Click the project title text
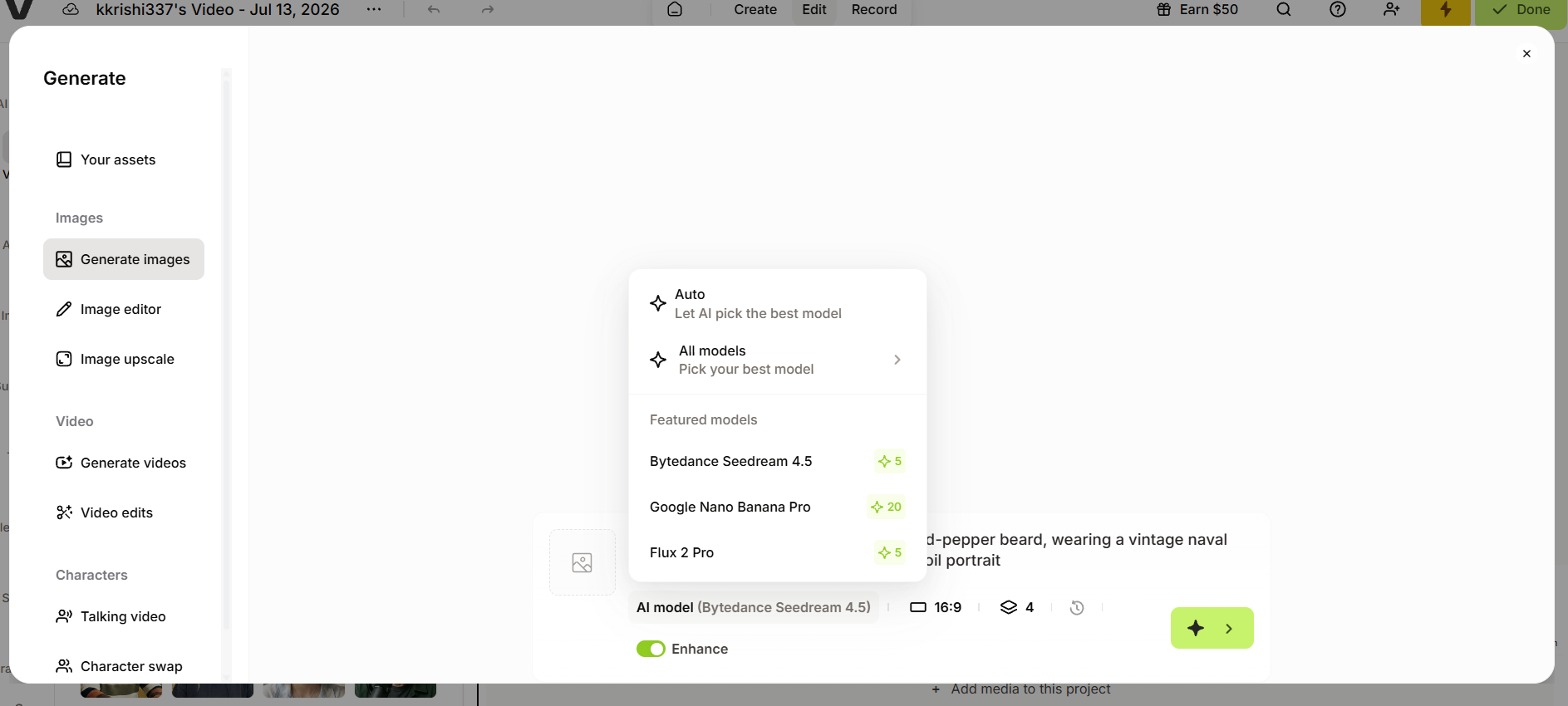Viewport: 1568px width, 706px height. coord(218,10)
